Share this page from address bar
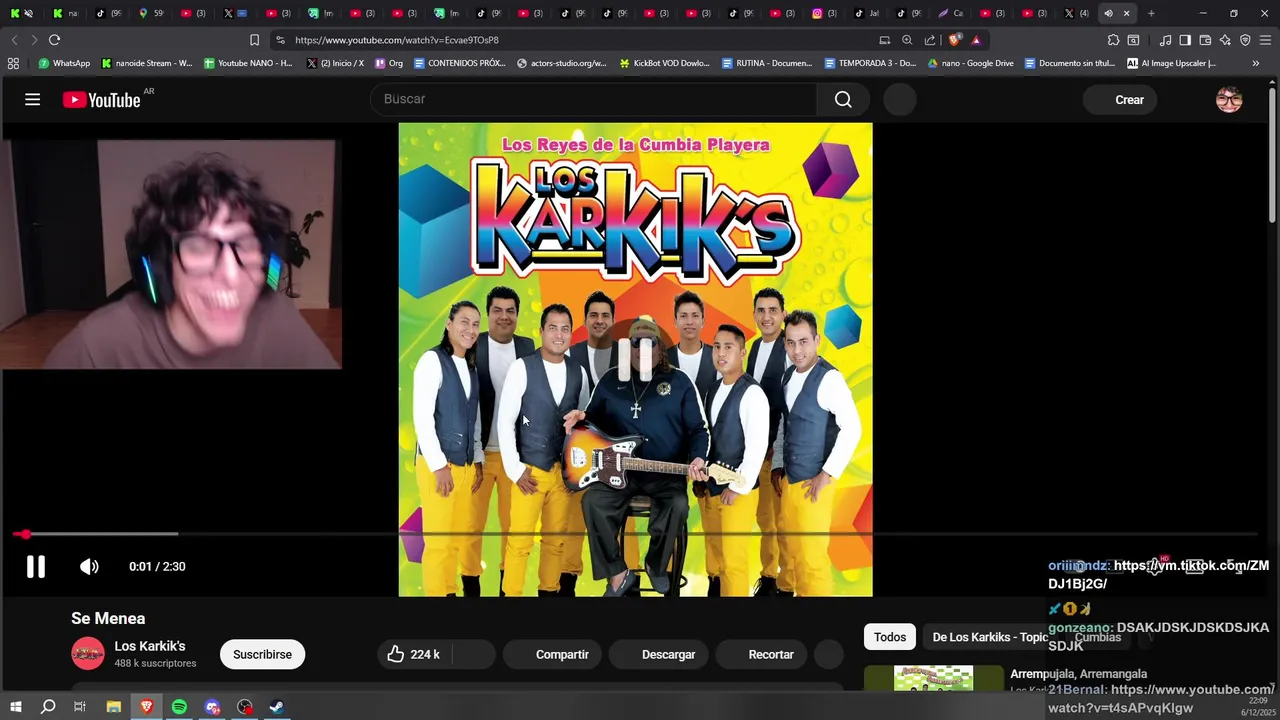The height and width of the screenshot is (720, 1280). 930,40
